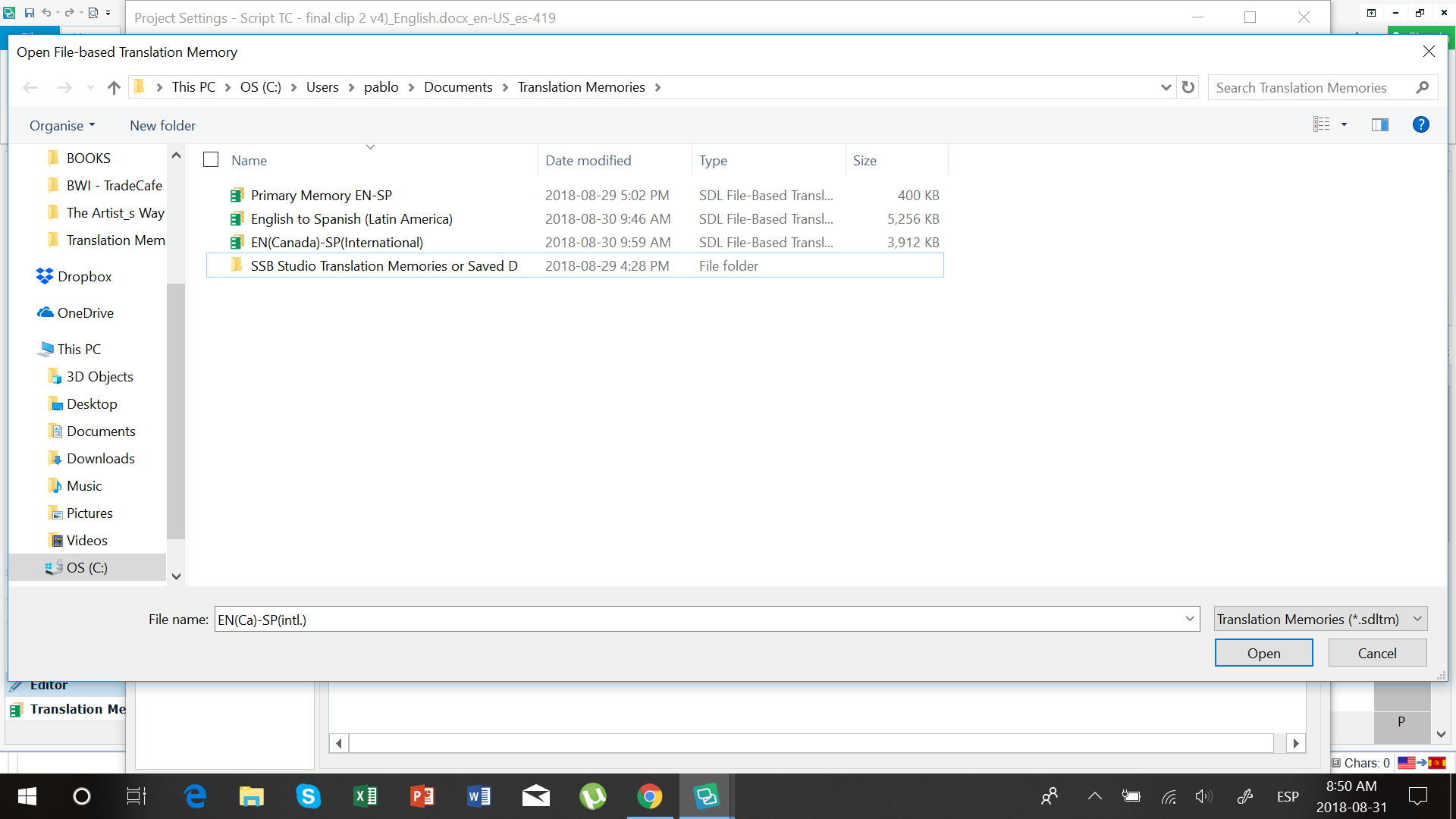Go back with the Back arrow
The width and height of the screenshot is (1456, 819).
[x=30, y=88]
